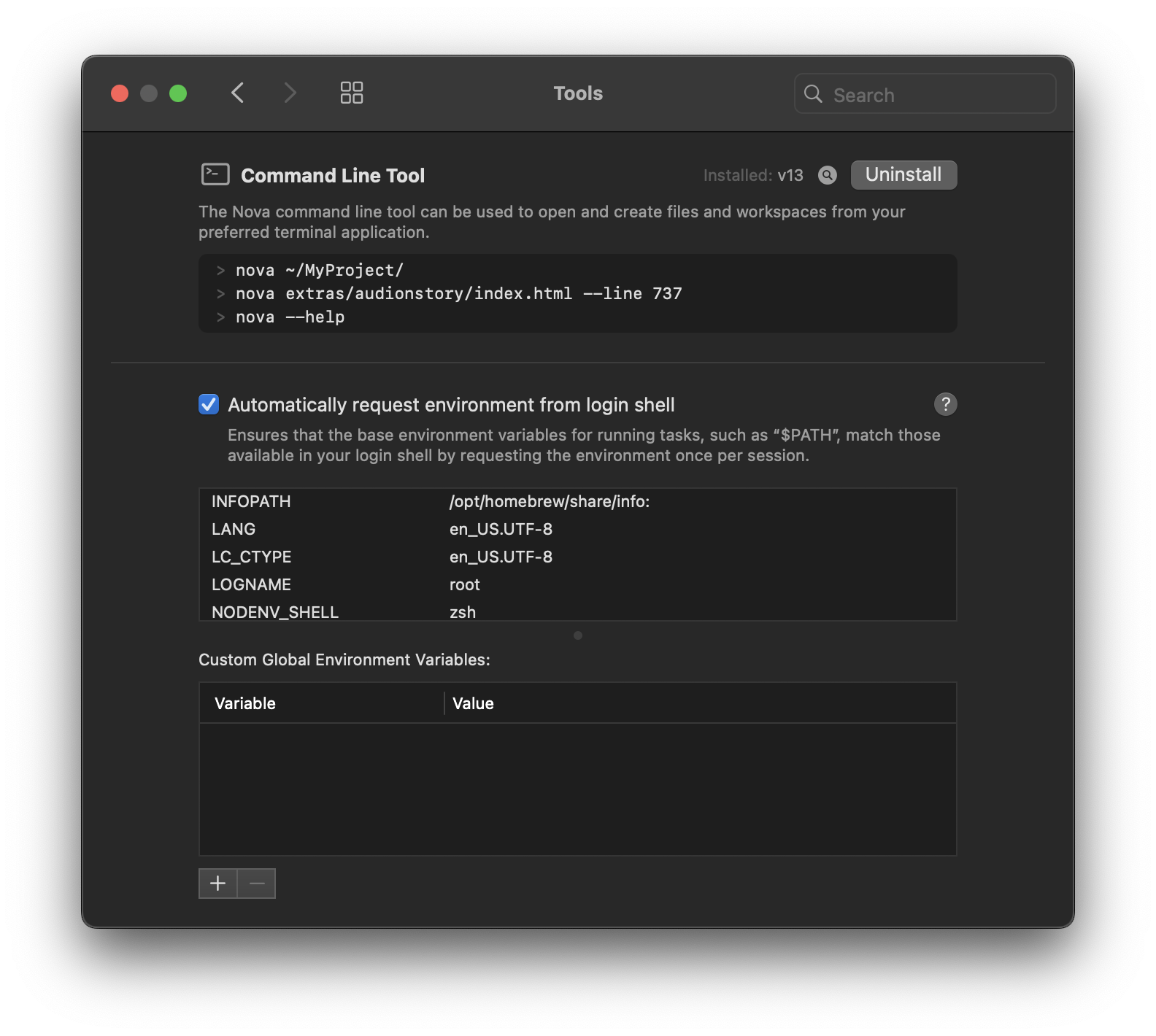1156x1036 pixels.
Task: Reveal installed tool with magnifier icon
Action: pos(828,175)
